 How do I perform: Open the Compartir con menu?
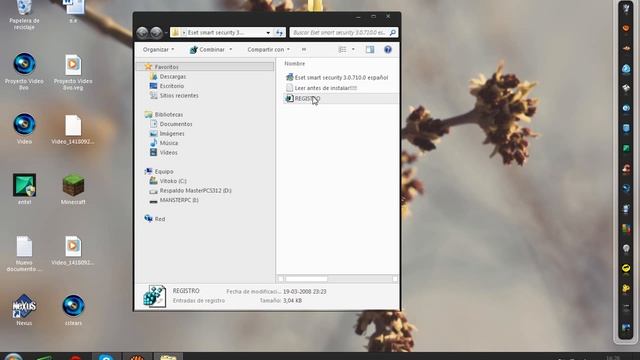coord(268,49)
